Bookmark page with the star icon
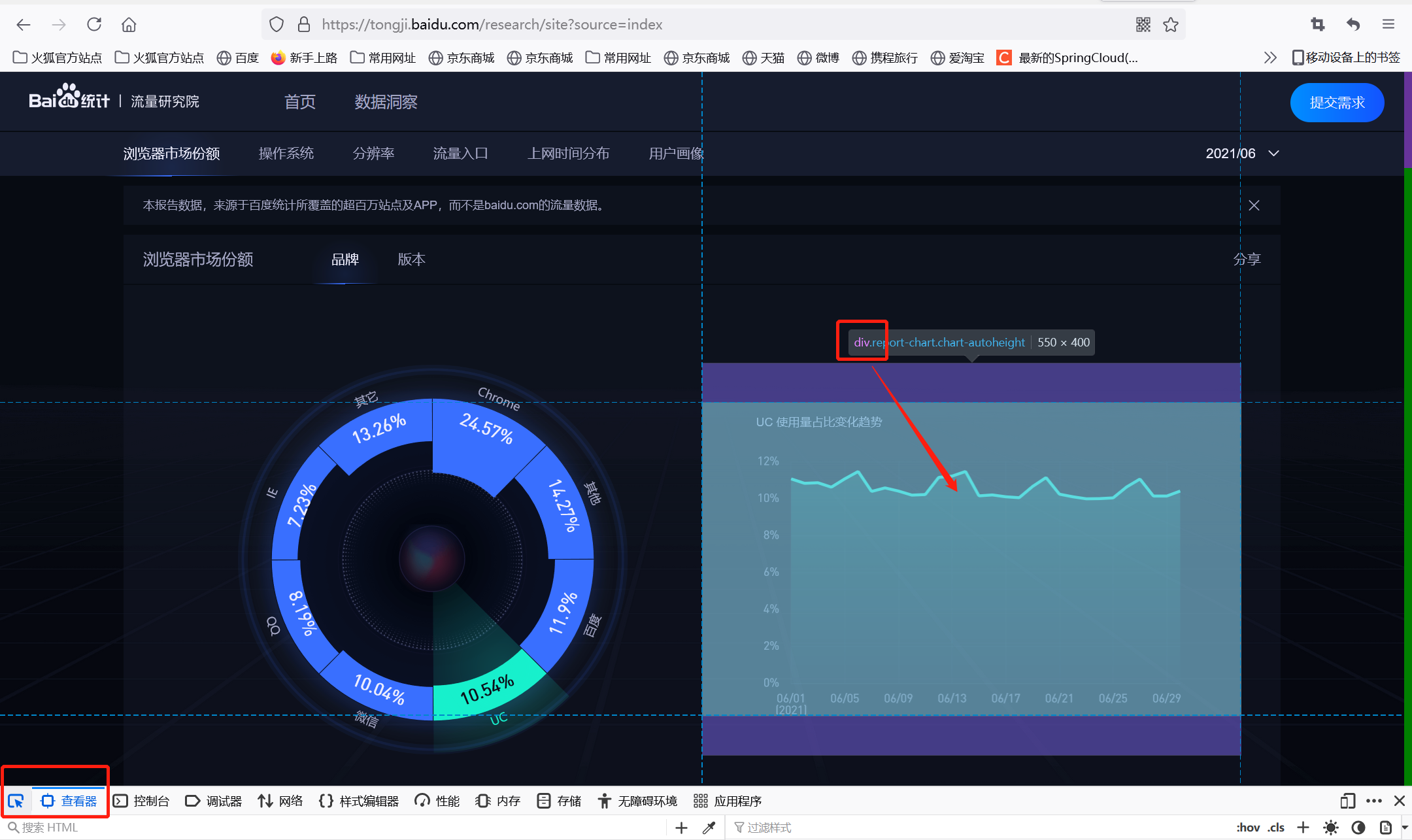This screenshot has width=1412, height=840. tap(1170, 25)
